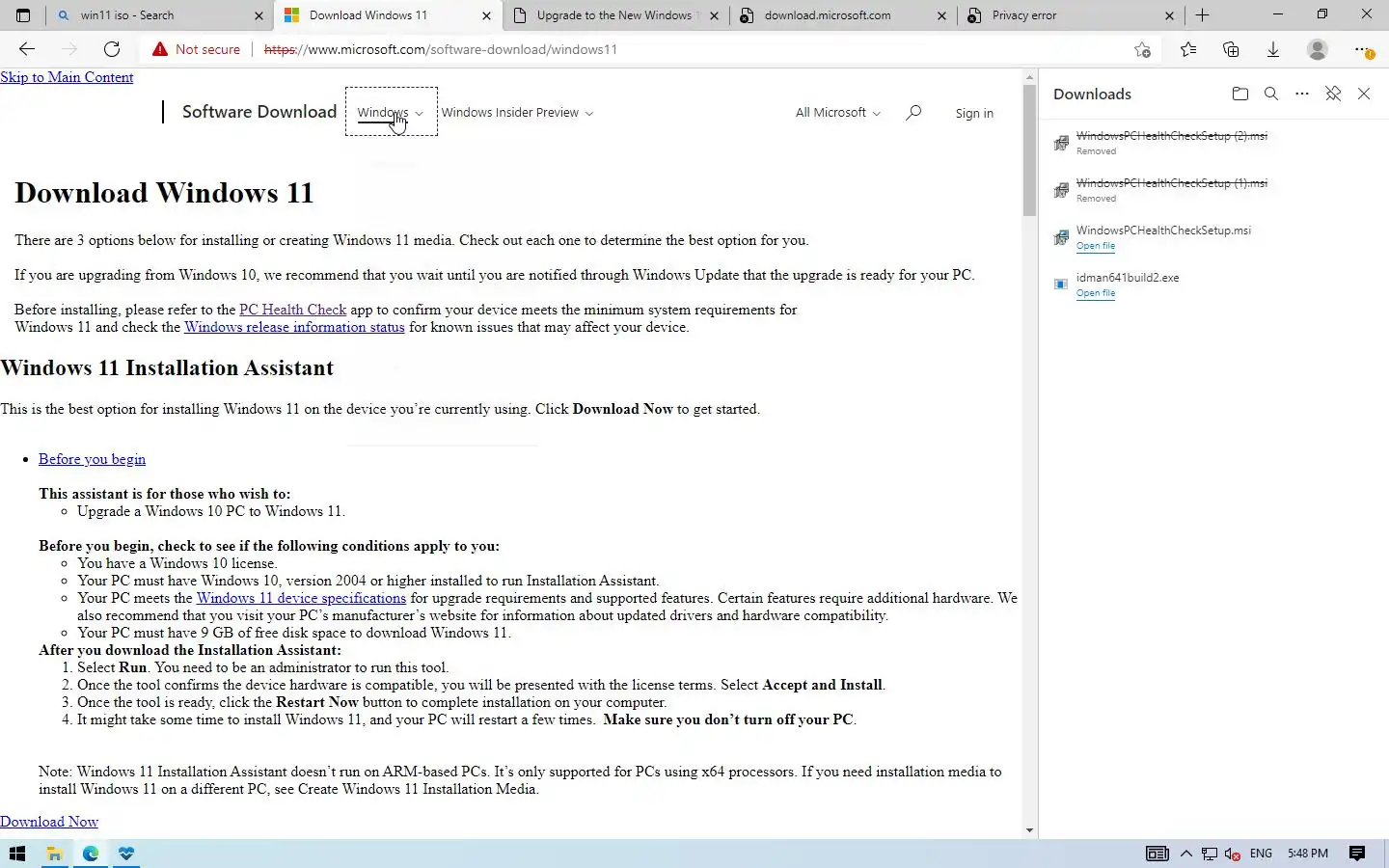Click the scrollbar down arrow
1389x868 pixels.
pos(1029,830)
